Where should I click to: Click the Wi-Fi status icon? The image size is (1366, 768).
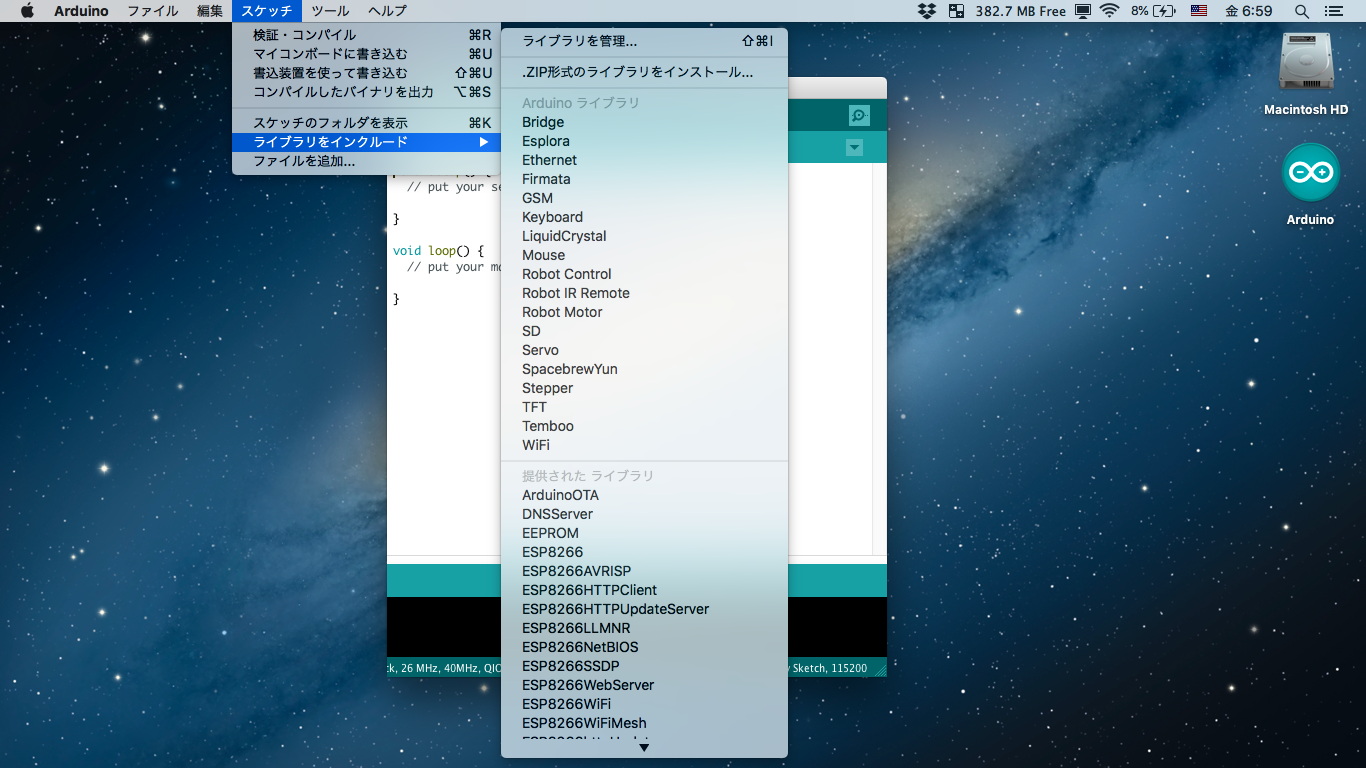1109,11
